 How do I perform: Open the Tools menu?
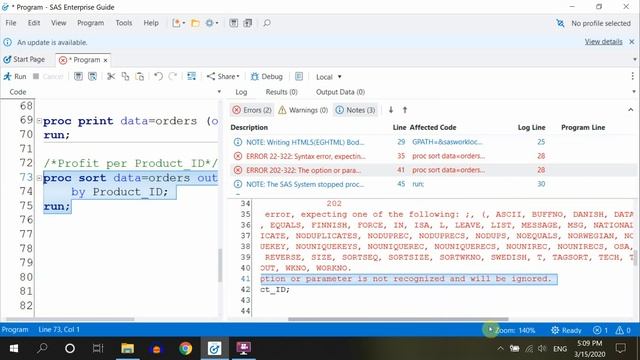(124, 23)
